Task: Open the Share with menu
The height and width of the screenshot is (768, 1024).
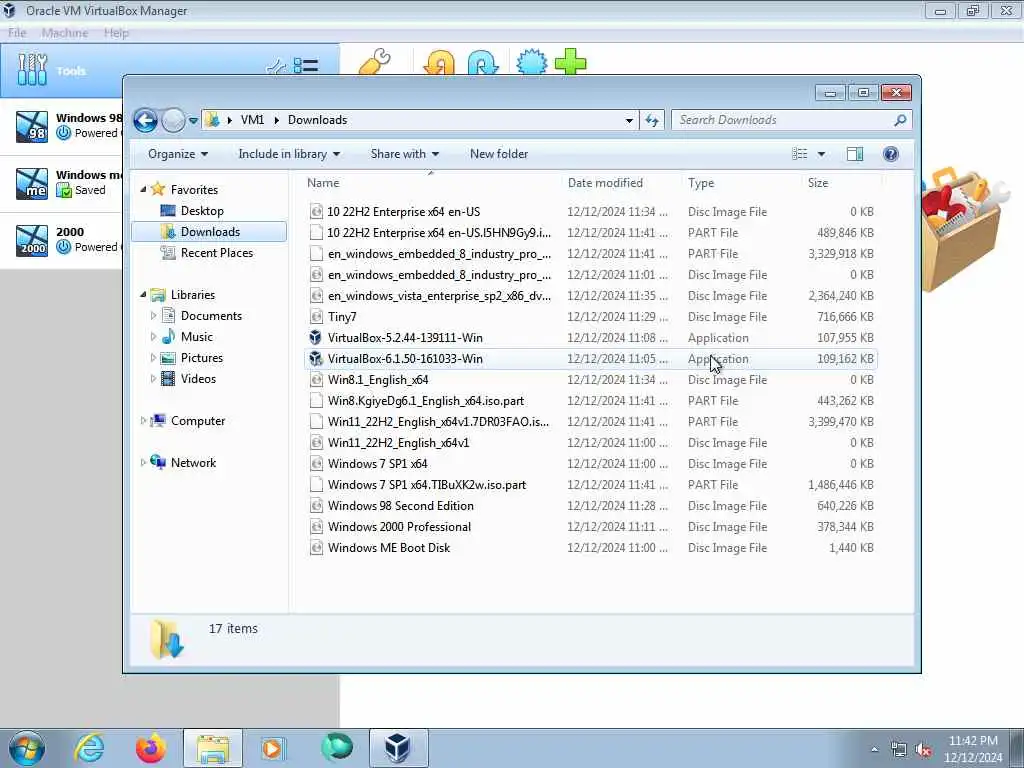Action: coord(404,154)
